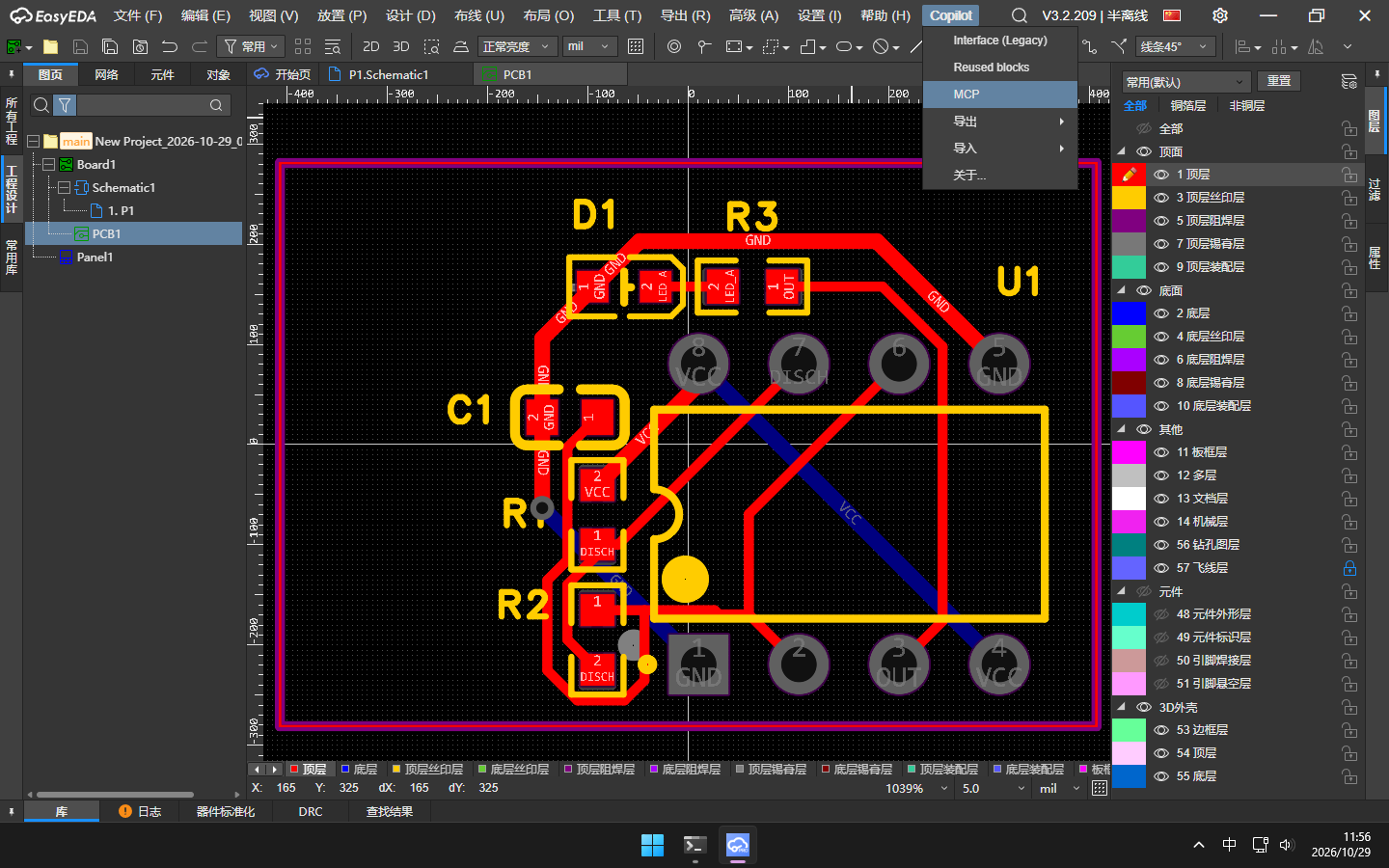1389x868 pixels.
Task: Activate the filter icon in project panel
Action: (x=65, y=105)
